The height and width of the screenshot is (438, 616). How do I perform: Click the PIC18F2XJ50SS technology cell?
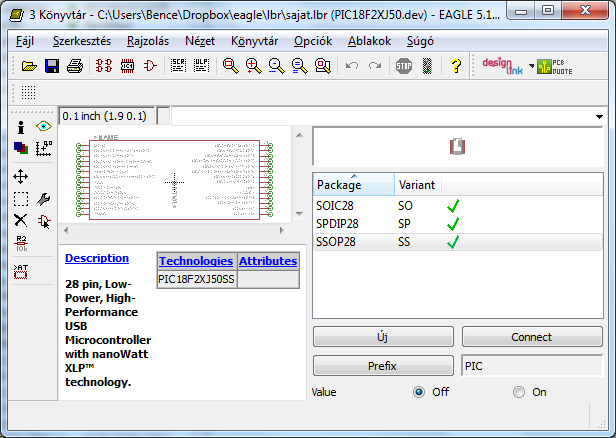pos(196,279)
